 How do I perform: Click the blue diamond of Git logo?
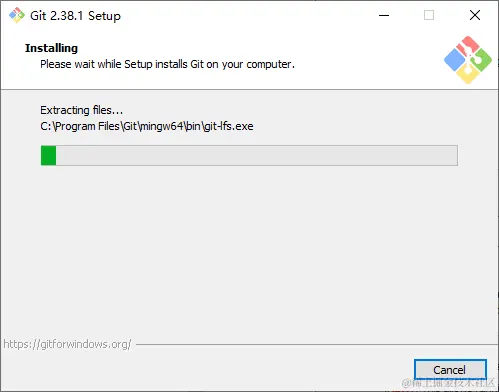click(x=454, y=60)
